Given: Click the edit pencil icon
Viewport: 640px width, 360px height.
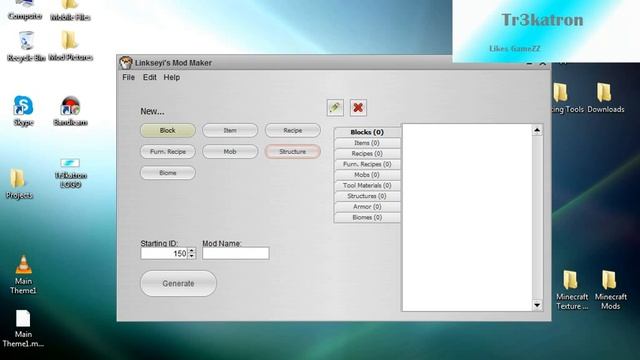Looking at the screenshot, I should point(335,108).
